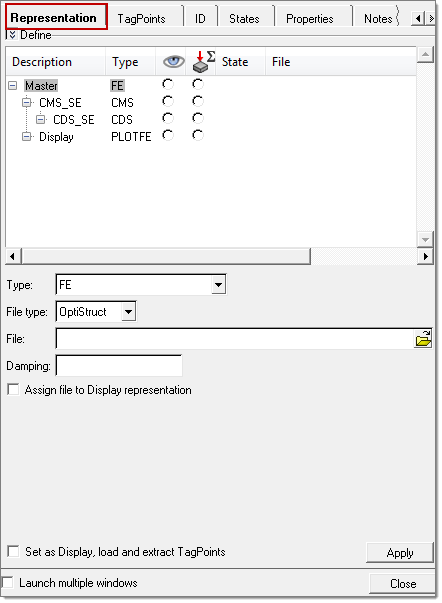The width and height of the screenshot is (442, 603).
Task: Switch to the TagPoints tab
Action: tap(141, 18)
